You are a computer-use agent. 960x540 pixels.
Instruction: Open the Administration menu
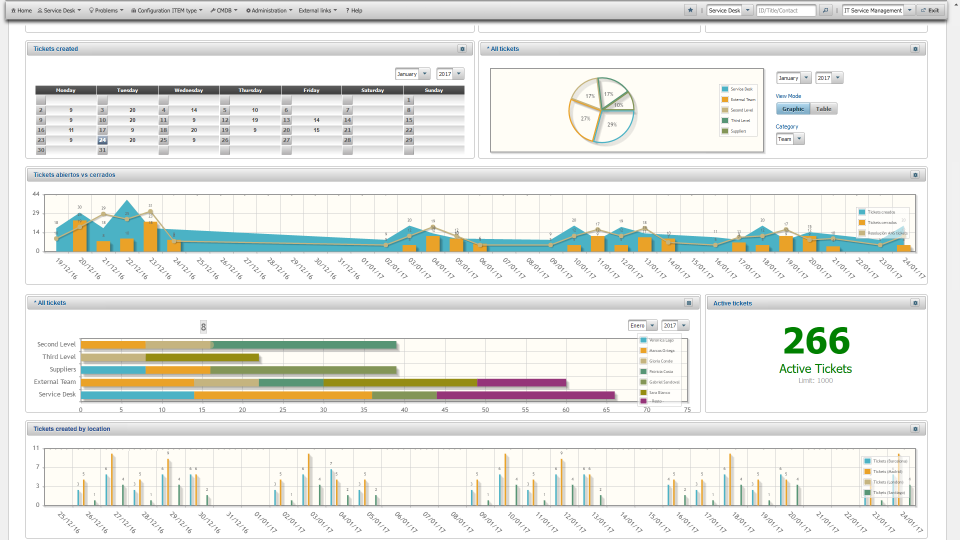[x=269, y=10]
